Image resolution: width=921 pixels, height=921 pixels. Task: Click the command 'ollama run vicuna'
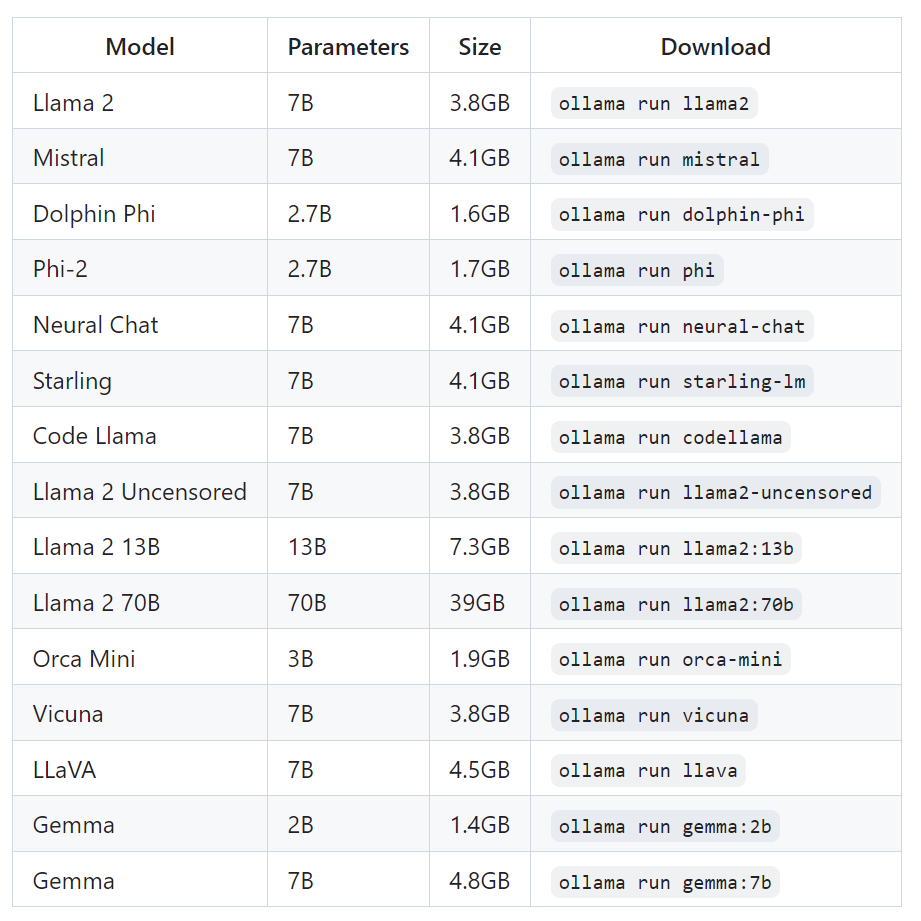click(x=654, y=715)
